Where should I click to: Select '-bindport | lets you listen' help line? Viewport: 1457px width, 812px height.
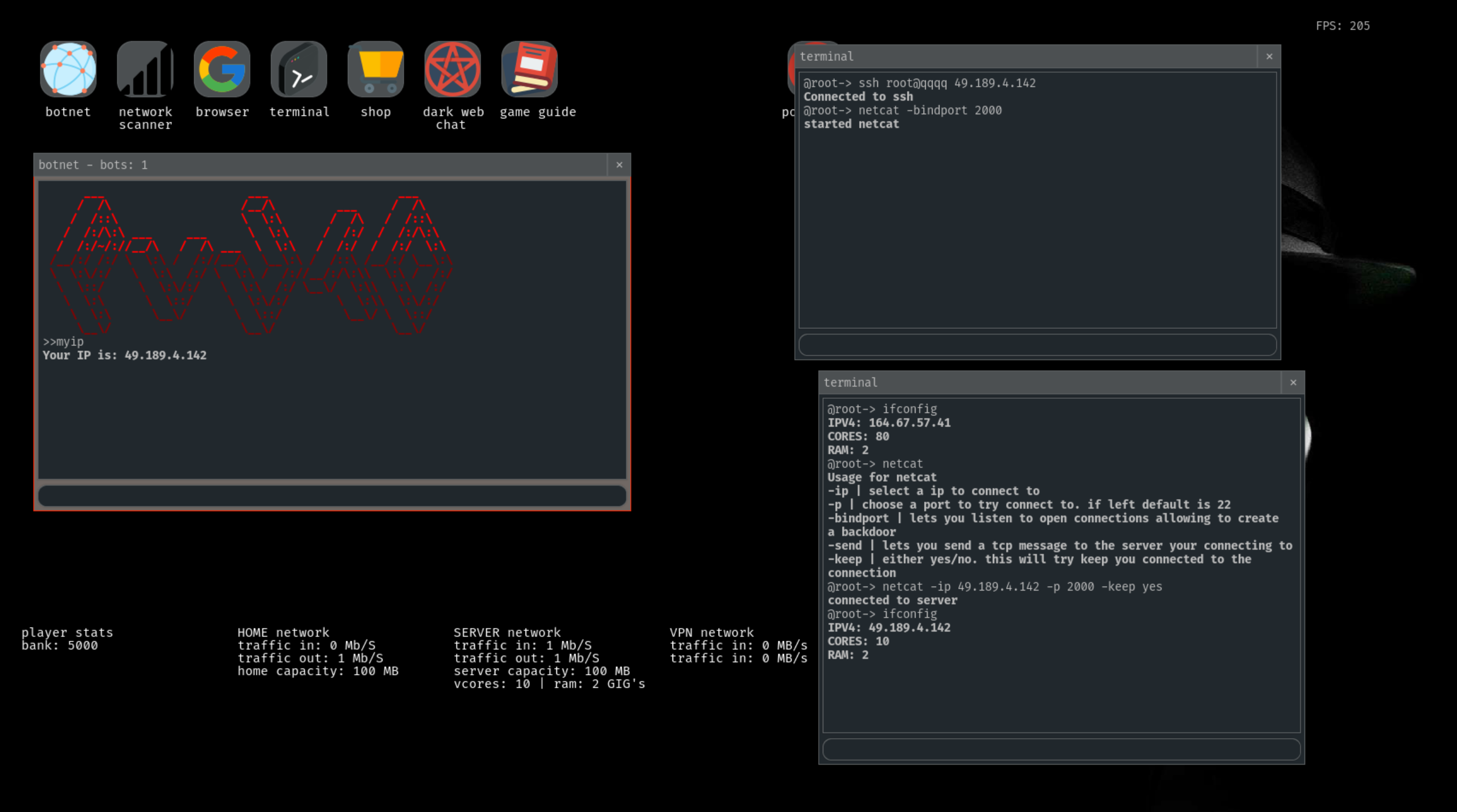[x=1053, y=525]
